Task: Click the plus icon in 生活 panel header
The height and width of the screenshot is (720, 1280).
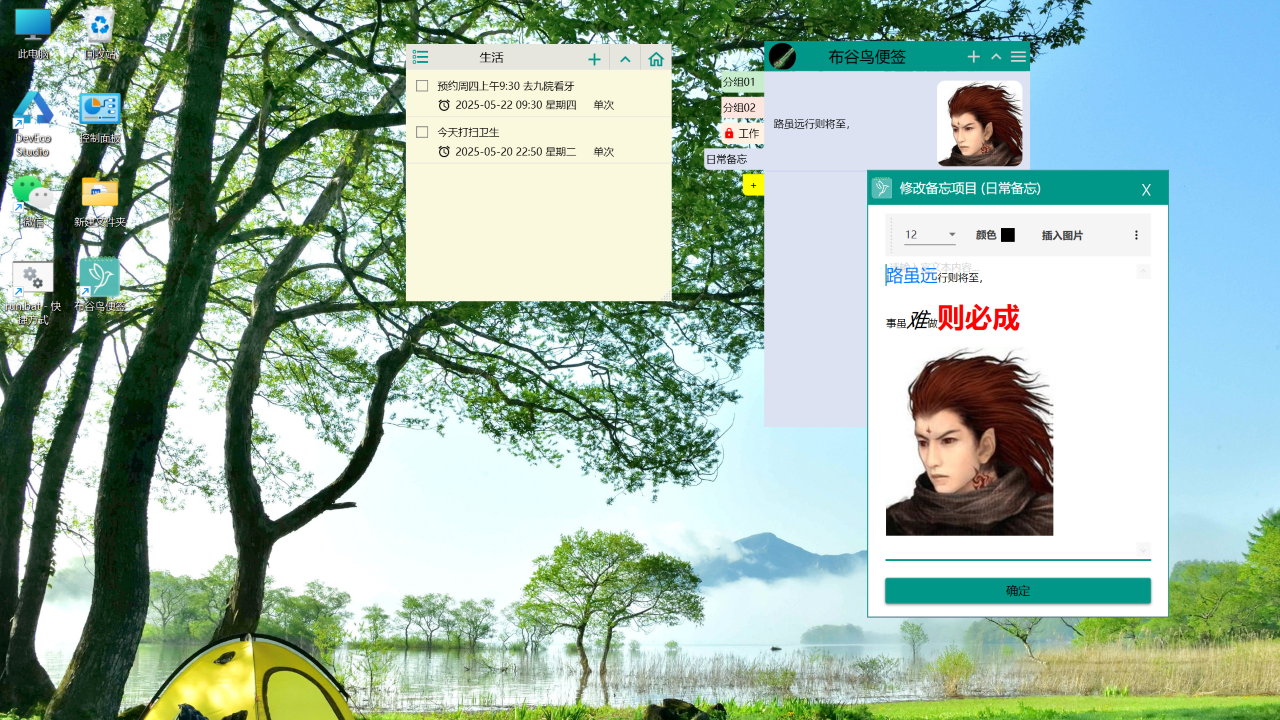Action: pyautogui.click(x=594, y=59)
